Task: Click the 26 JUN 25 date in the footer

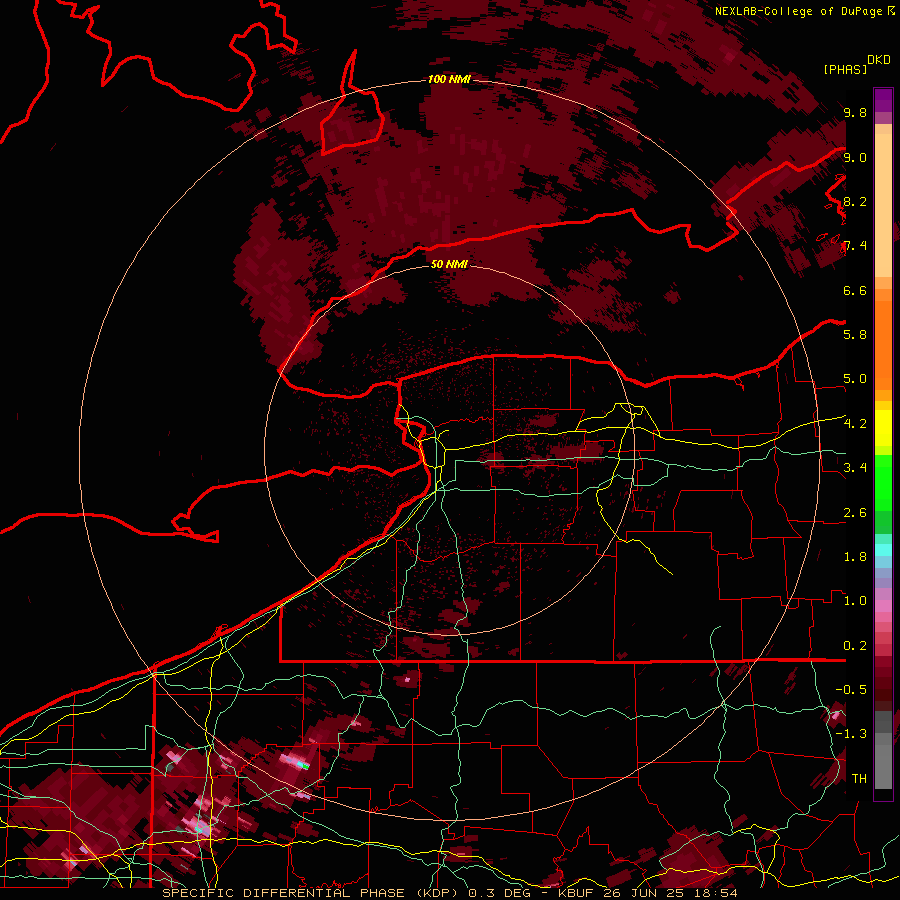Action: tap(642, 893)
